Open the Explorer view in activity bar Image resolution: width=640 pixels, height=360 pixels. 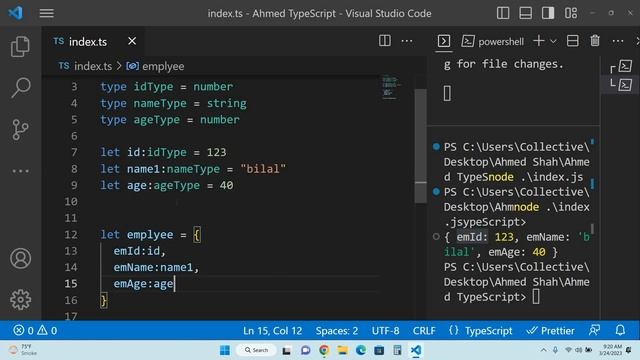coord(20,46)
